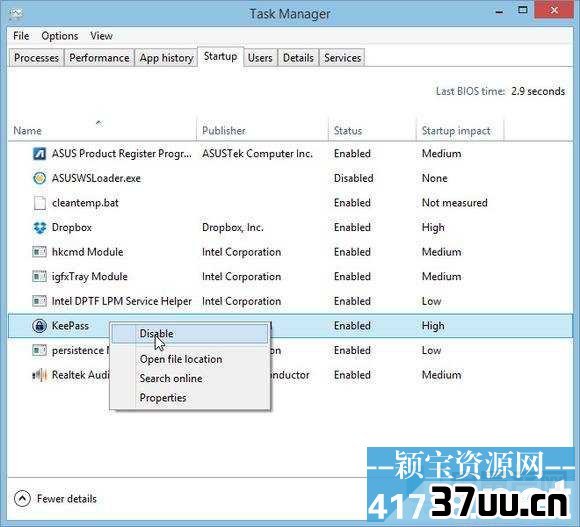Viewport: 580px width, 527px height.
Task: Switch to the Users tab
Action: tap(260, 58)
